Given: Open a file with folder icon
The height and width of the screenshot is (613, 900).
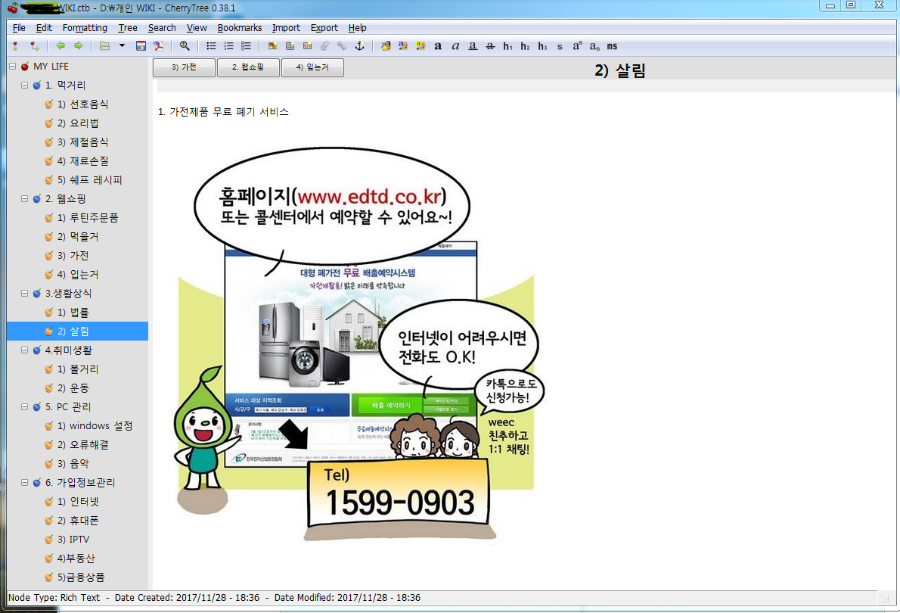Looking at the screenshot, I should click(x=104, y=46).
